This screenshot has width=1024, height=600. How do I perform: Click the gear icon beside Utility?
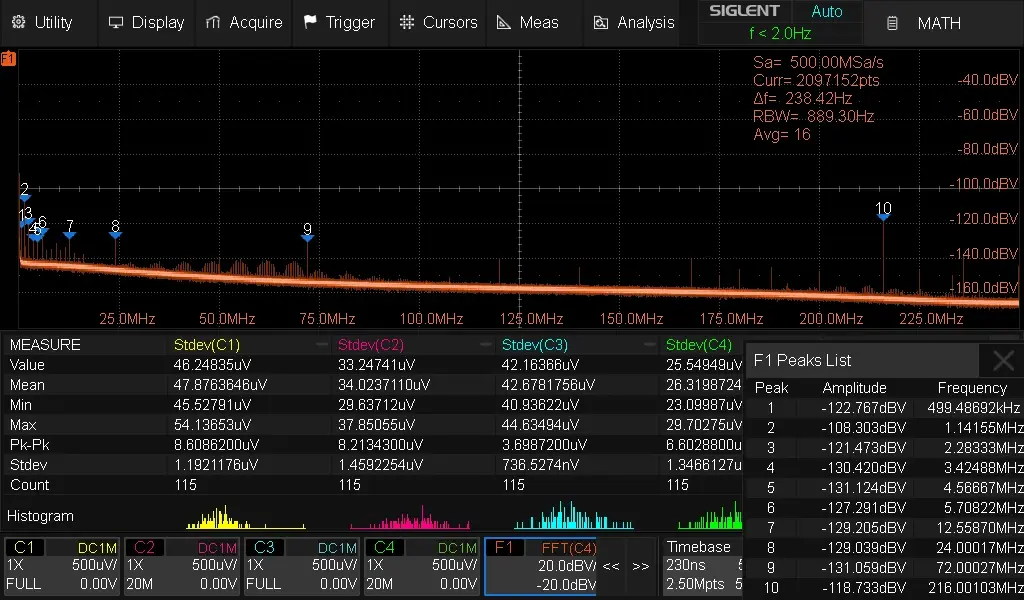click(x=17, y=22)
